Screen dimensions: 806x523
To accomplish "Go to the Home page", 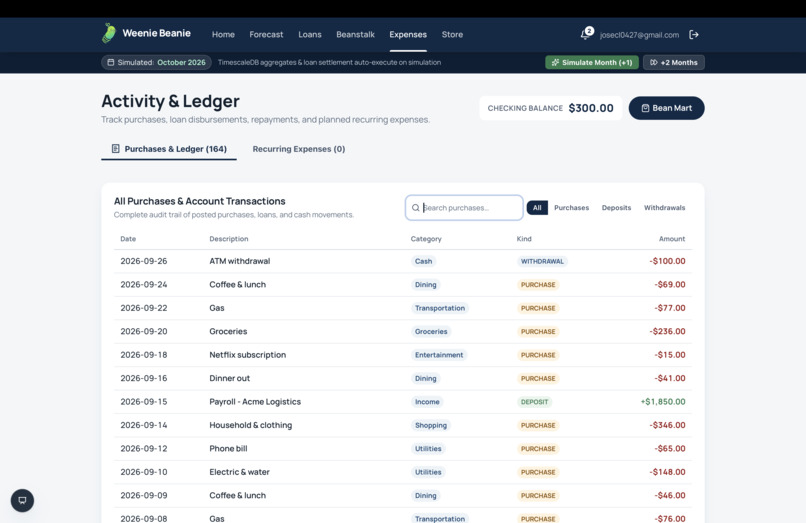I will tap(223, 34).
